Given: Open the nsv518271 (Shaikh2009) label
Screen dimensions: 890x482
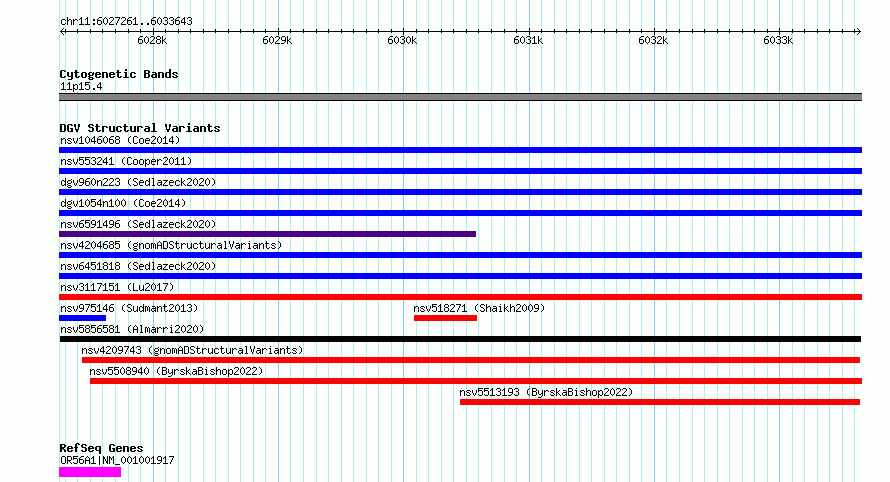Looking at the screenshot, I should (479, 308).
